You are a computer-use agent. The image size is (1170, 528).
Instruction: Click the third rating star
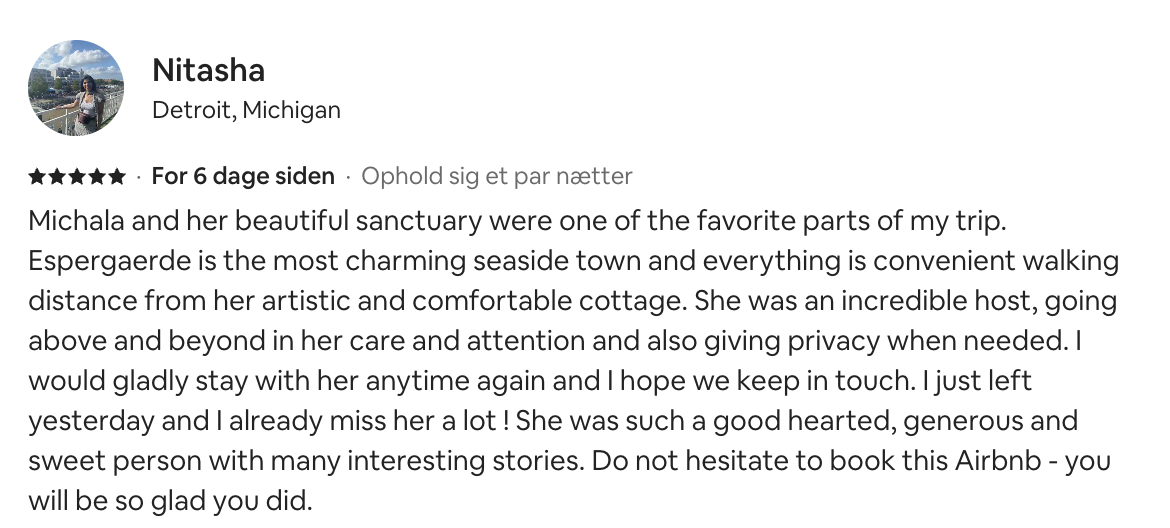(x=77, y=177)
